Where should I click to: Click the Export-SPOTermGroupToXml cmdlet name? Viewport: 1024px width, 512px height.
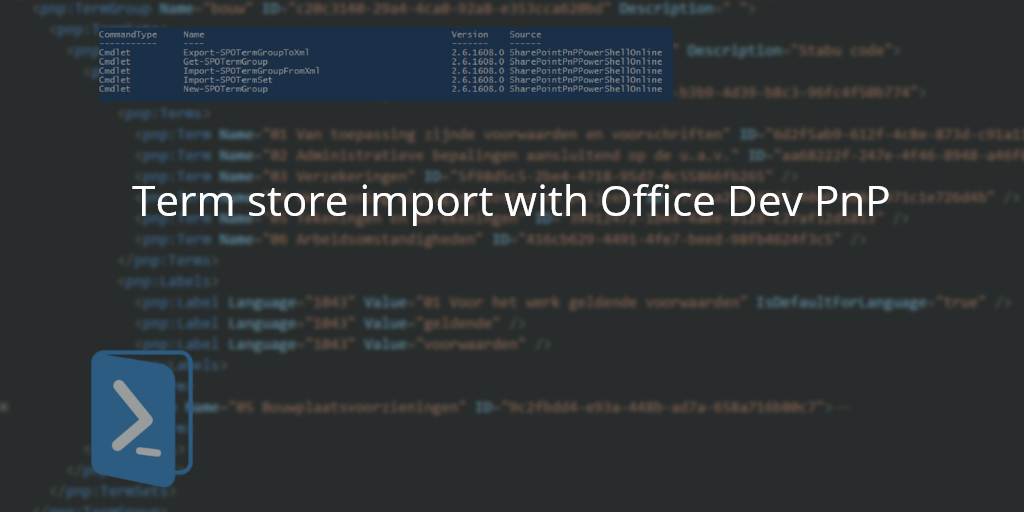[x=246, y=52]
